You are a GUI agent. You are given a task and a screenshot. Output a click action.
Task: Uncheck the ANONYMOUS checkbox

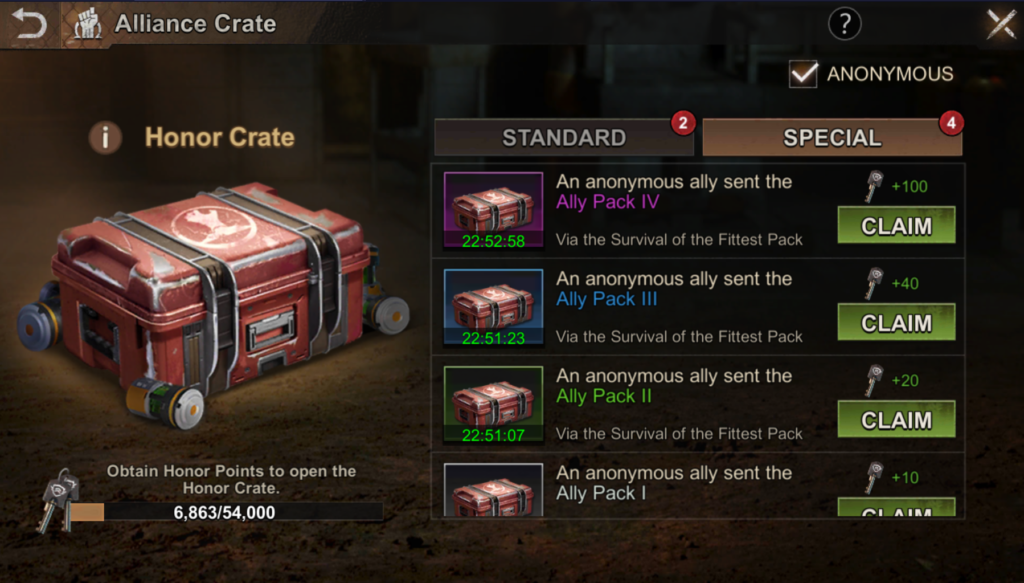click(x=803, y=74)
